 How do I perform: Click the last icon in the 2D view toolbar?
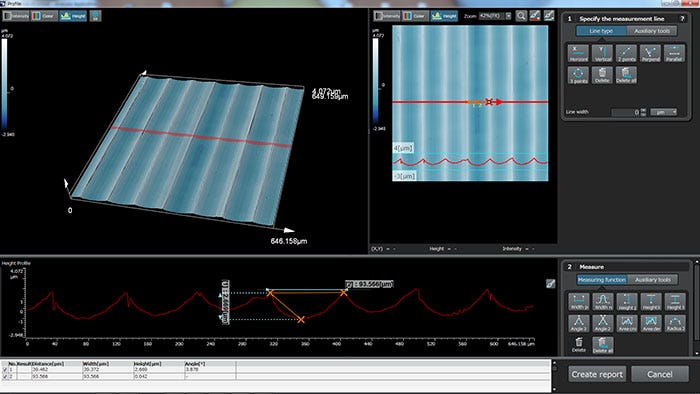coord(549,16)
